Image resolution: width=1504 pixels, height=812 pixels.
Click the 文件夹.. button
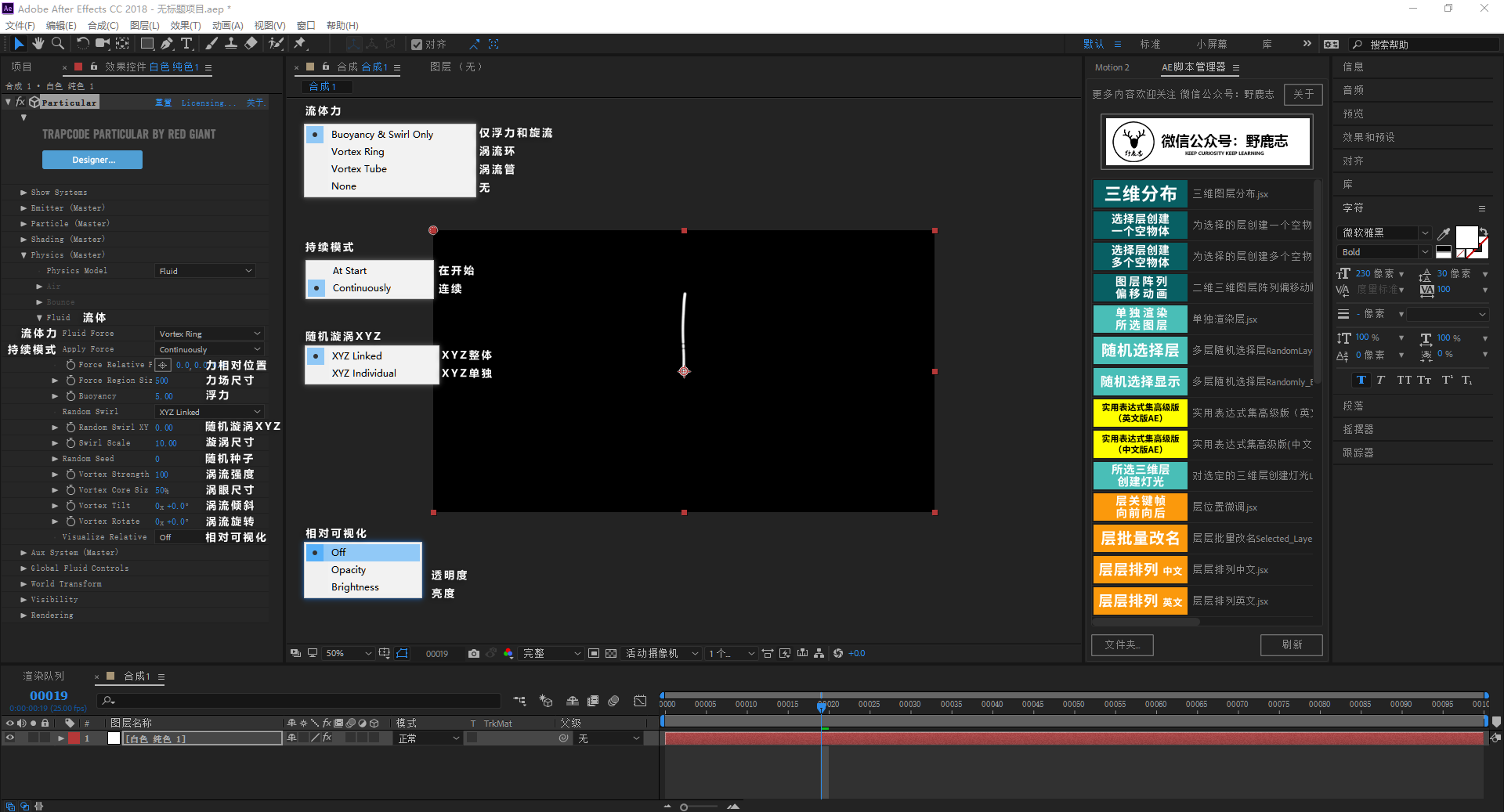click(x=1122, y=644)
